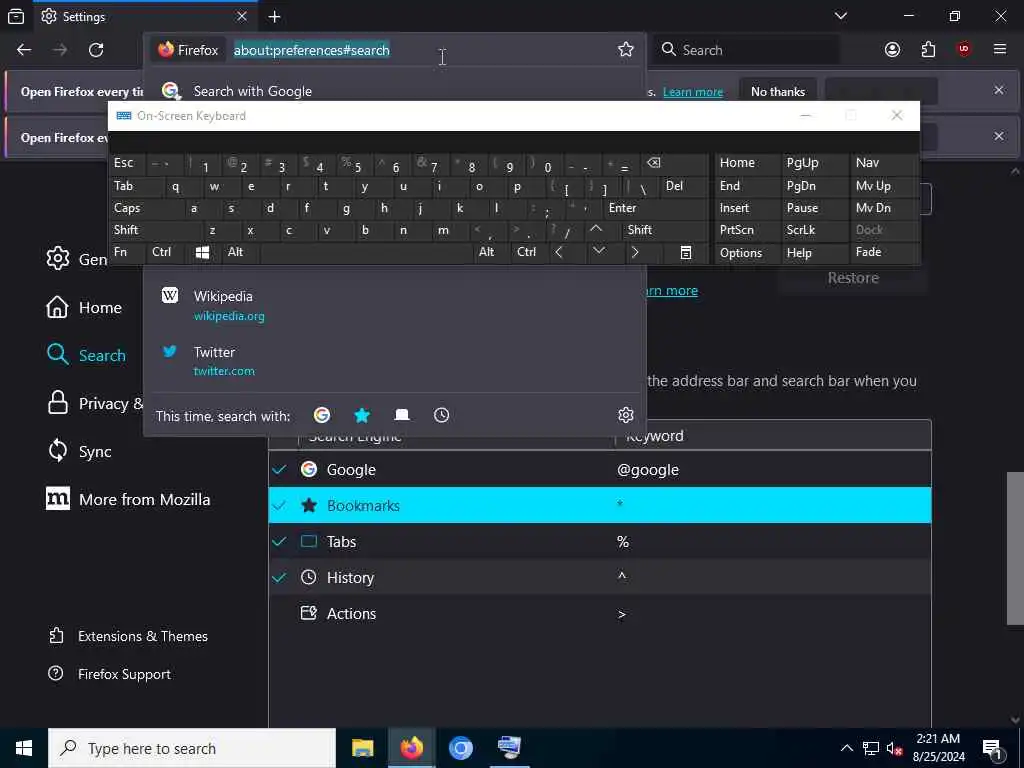Open a new tab with the plus button
Screen dimensions: 1024x768
pos(274,16)
